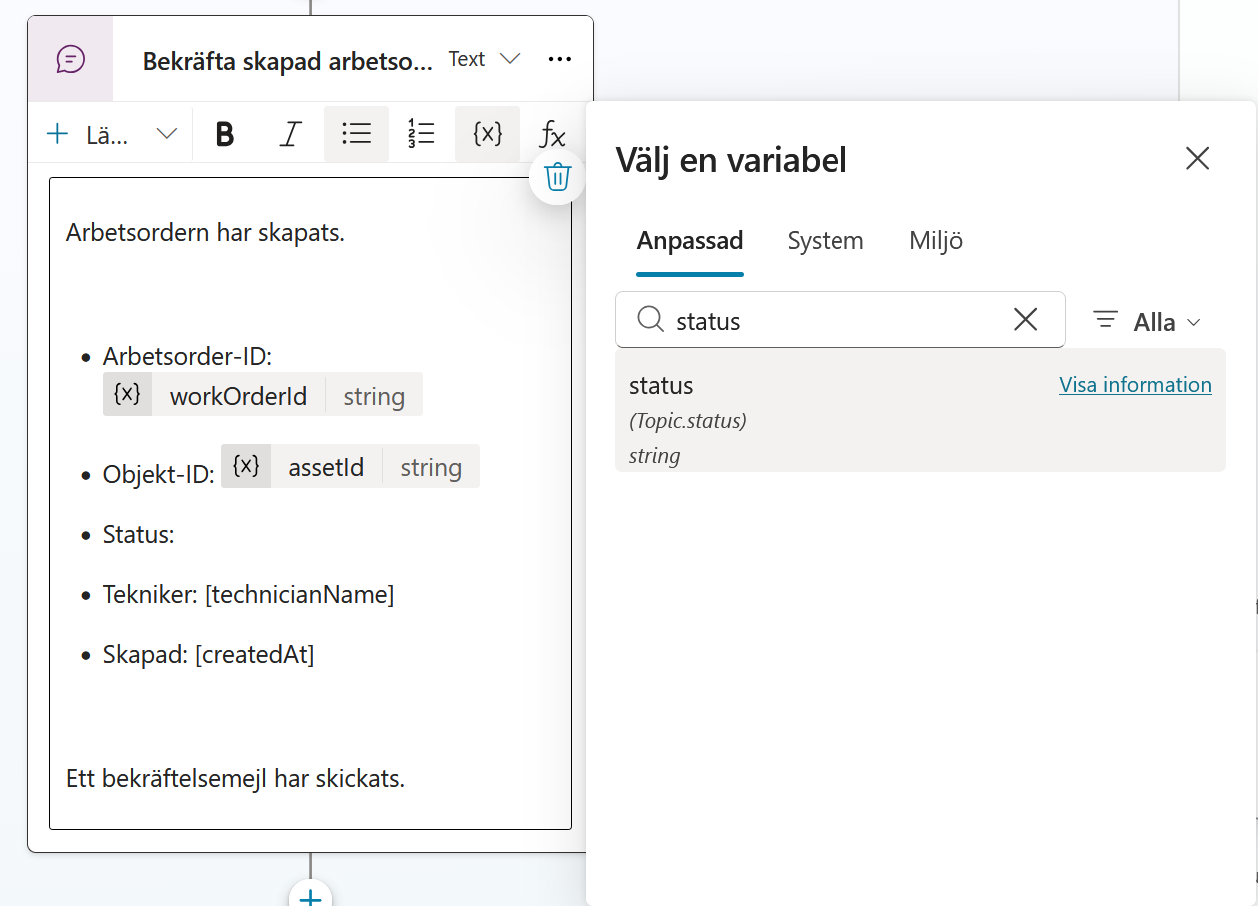The width and height of the screenshot is (1258, 906).
Task: Expand the chevron next to Lä... button
Action: click(167, 134)
